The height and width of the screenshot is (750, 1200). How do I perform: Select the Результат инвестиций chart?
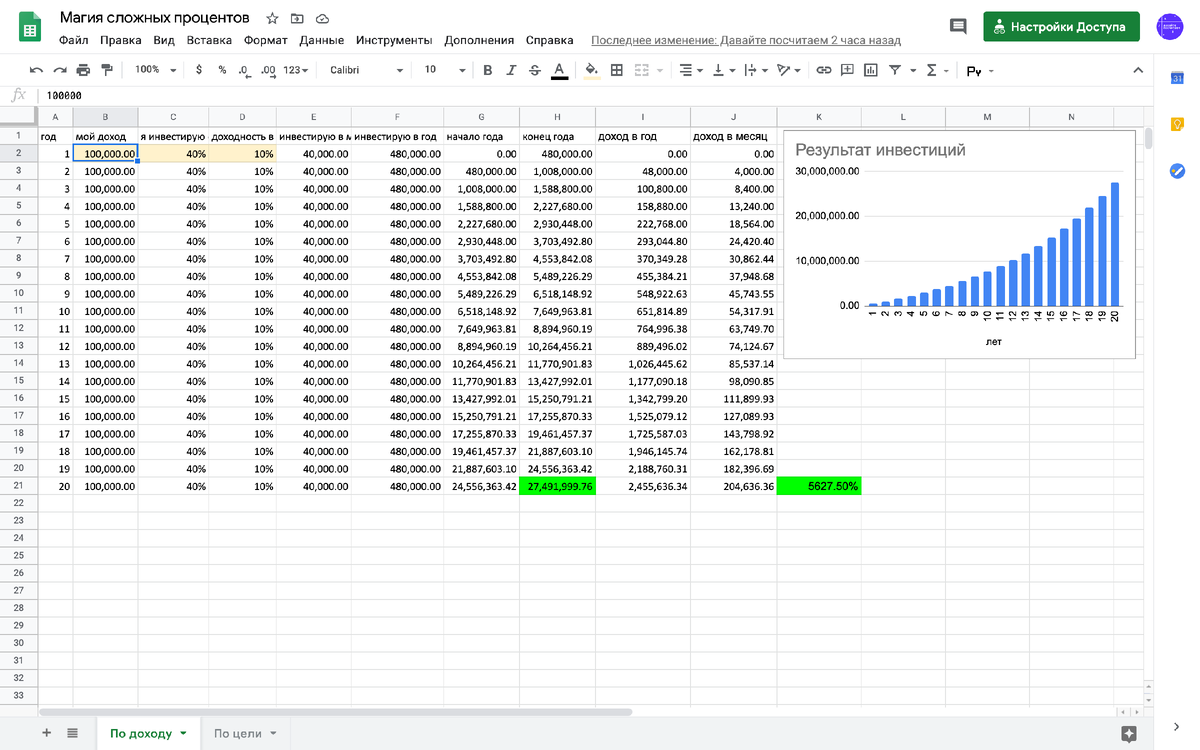coord(961,243)
